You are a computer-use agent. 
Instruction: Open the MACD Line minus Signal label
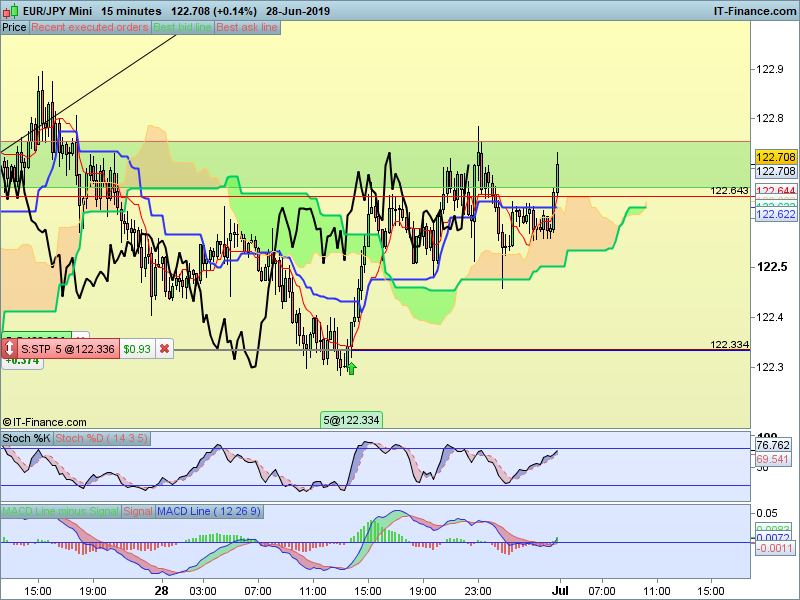(x=61, y=511)
